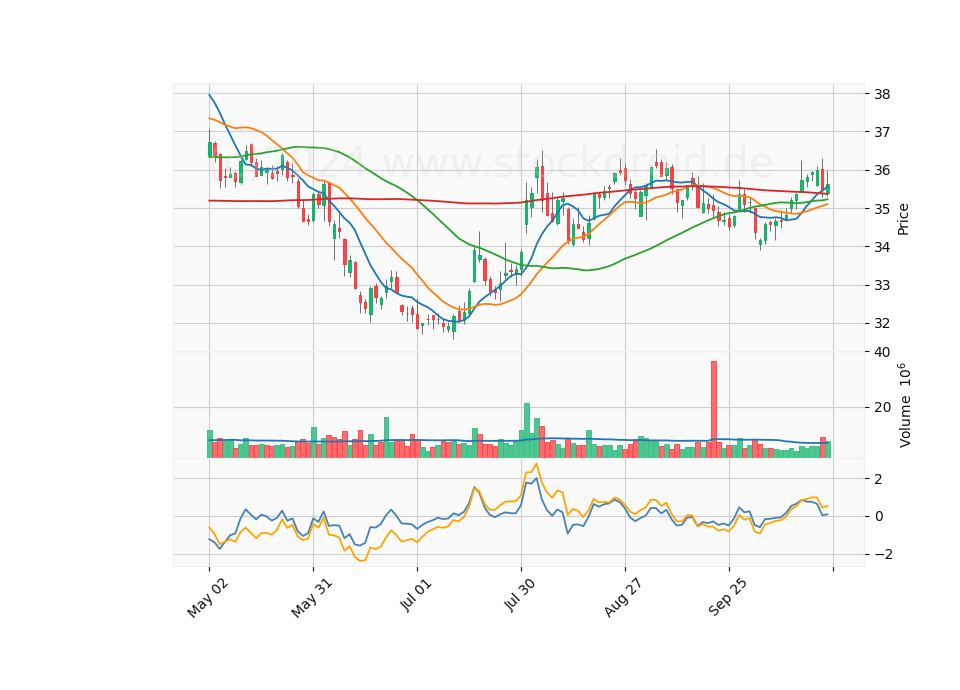This screenshot has height=690, width=960.
Task: Click the 34 price axis value
Action: [x=882, y=247]
